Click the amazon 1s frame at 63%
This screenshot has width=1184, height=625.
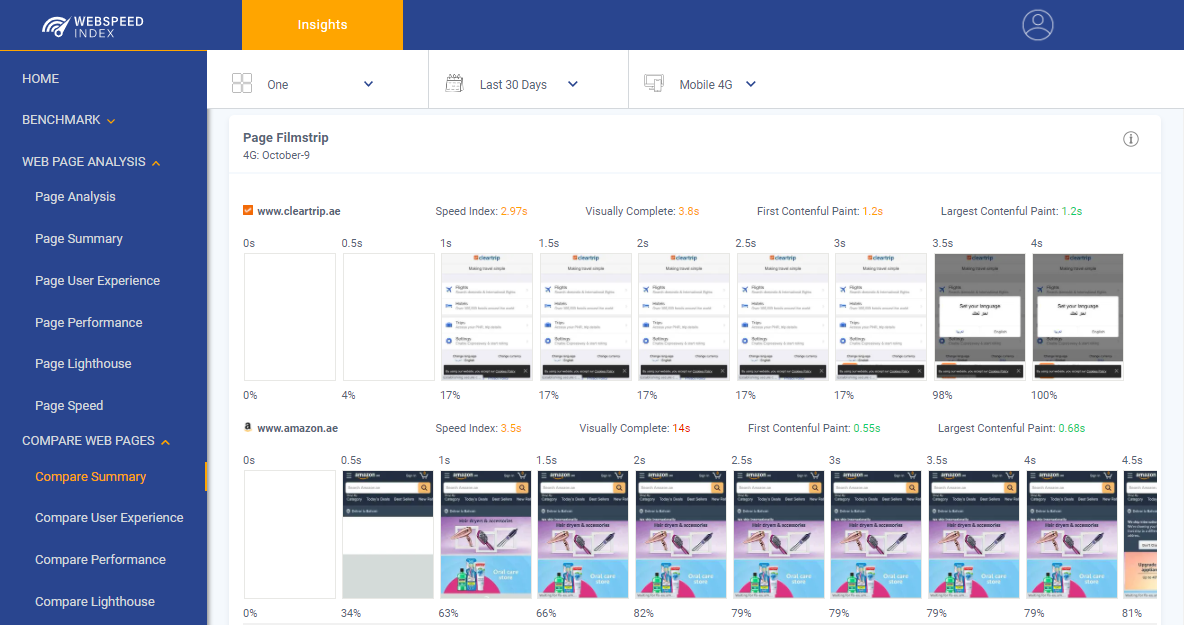pos(486,534)
